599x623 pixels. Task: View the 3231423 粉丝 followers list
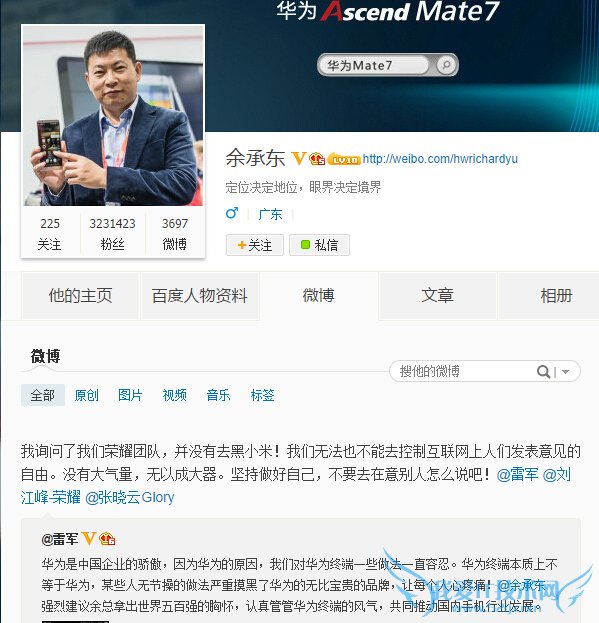coord(112,234)
